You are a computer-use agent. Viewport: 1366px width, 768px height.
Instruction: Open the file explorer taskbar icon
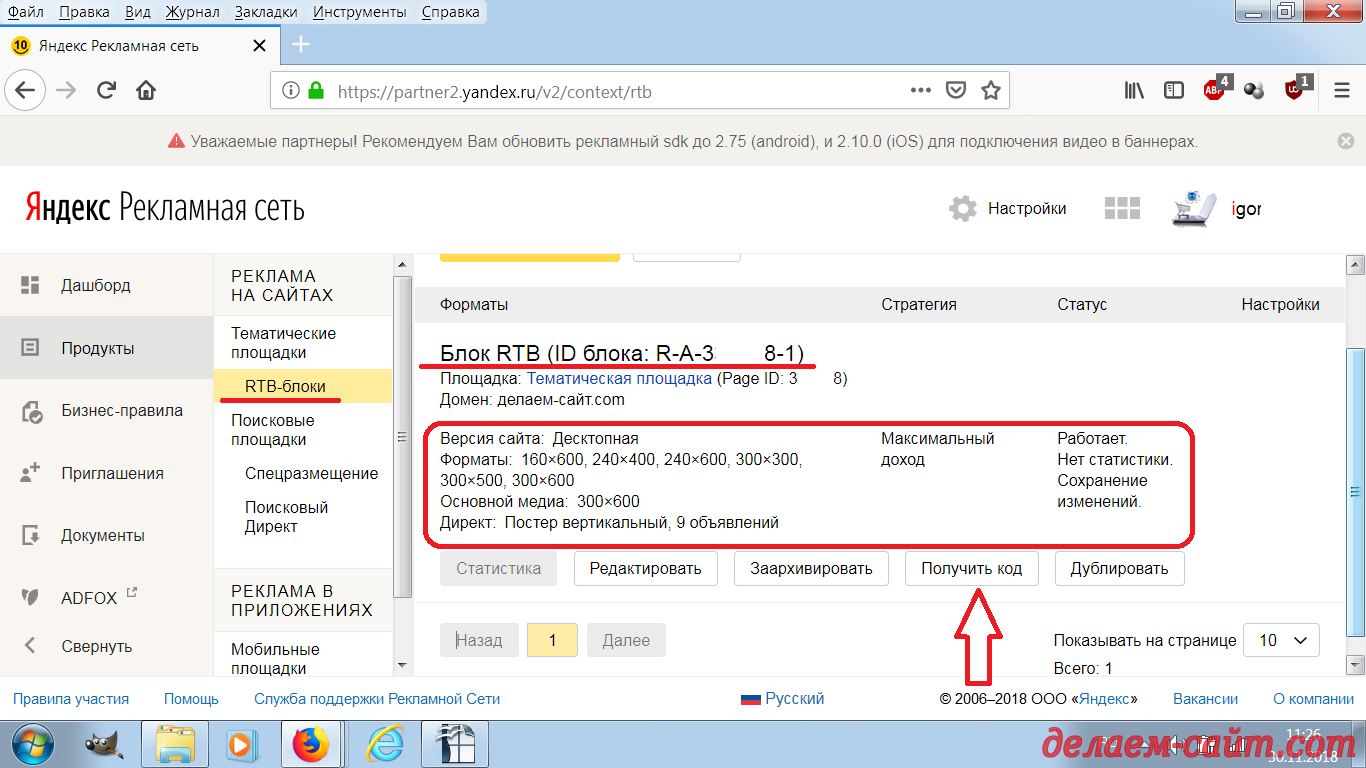point(174,745)
